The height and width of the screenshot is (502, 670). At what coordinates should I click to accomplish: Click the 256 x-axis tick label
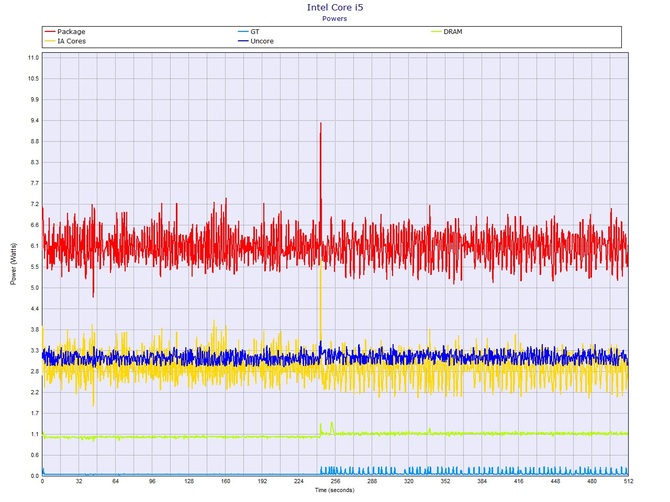point(335,481)
